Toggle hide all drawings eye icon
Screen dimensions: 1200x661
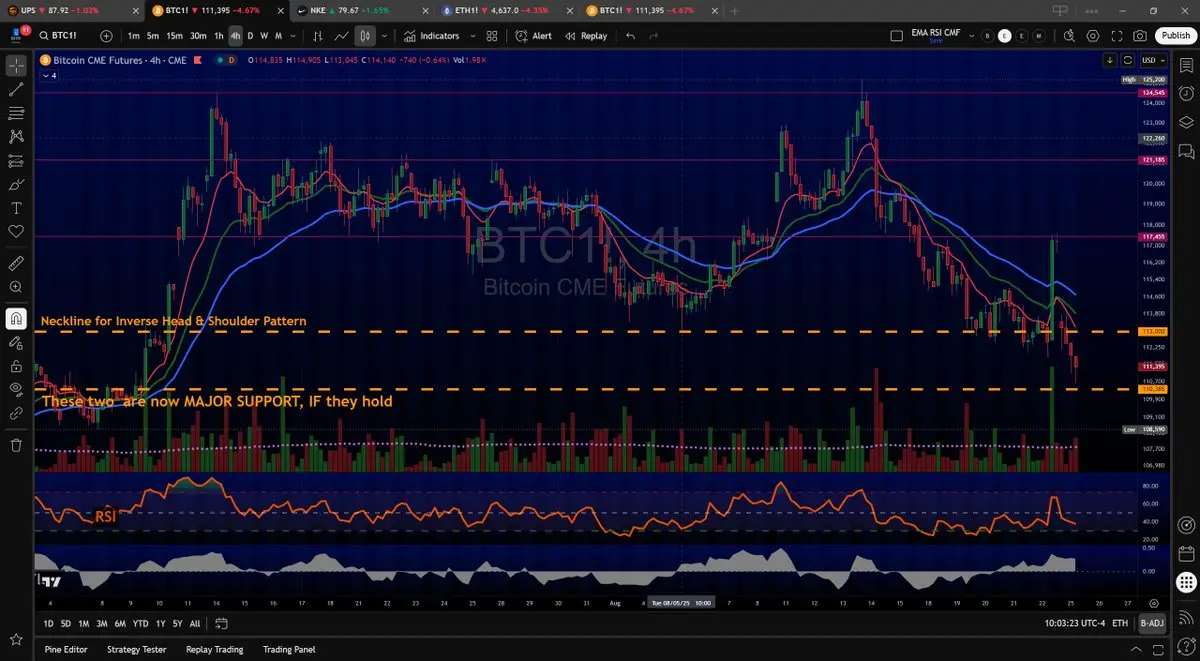pos(16,388)
